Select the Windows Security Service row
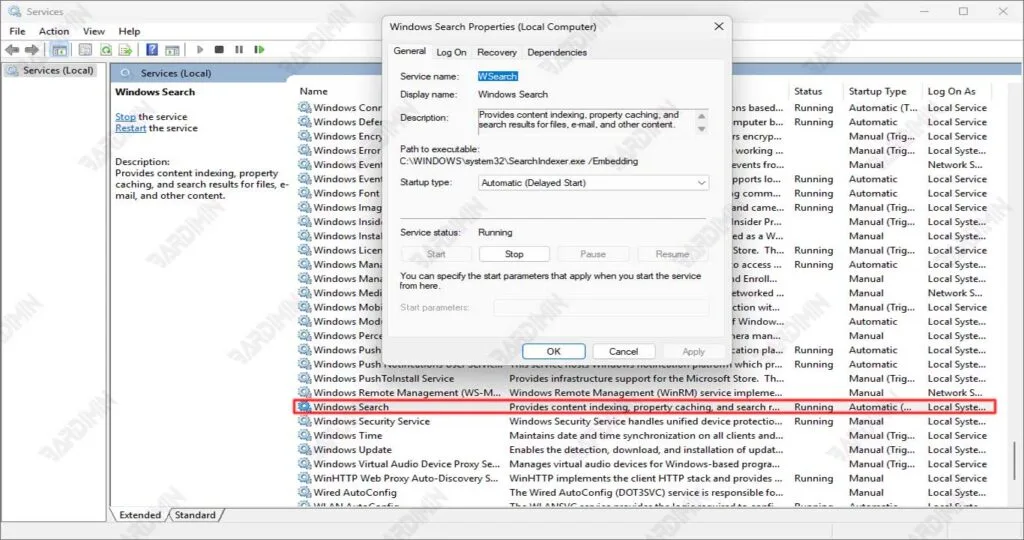Image resolution: width=1024 pixels, height=540 pixels. [x=645, y=421]
